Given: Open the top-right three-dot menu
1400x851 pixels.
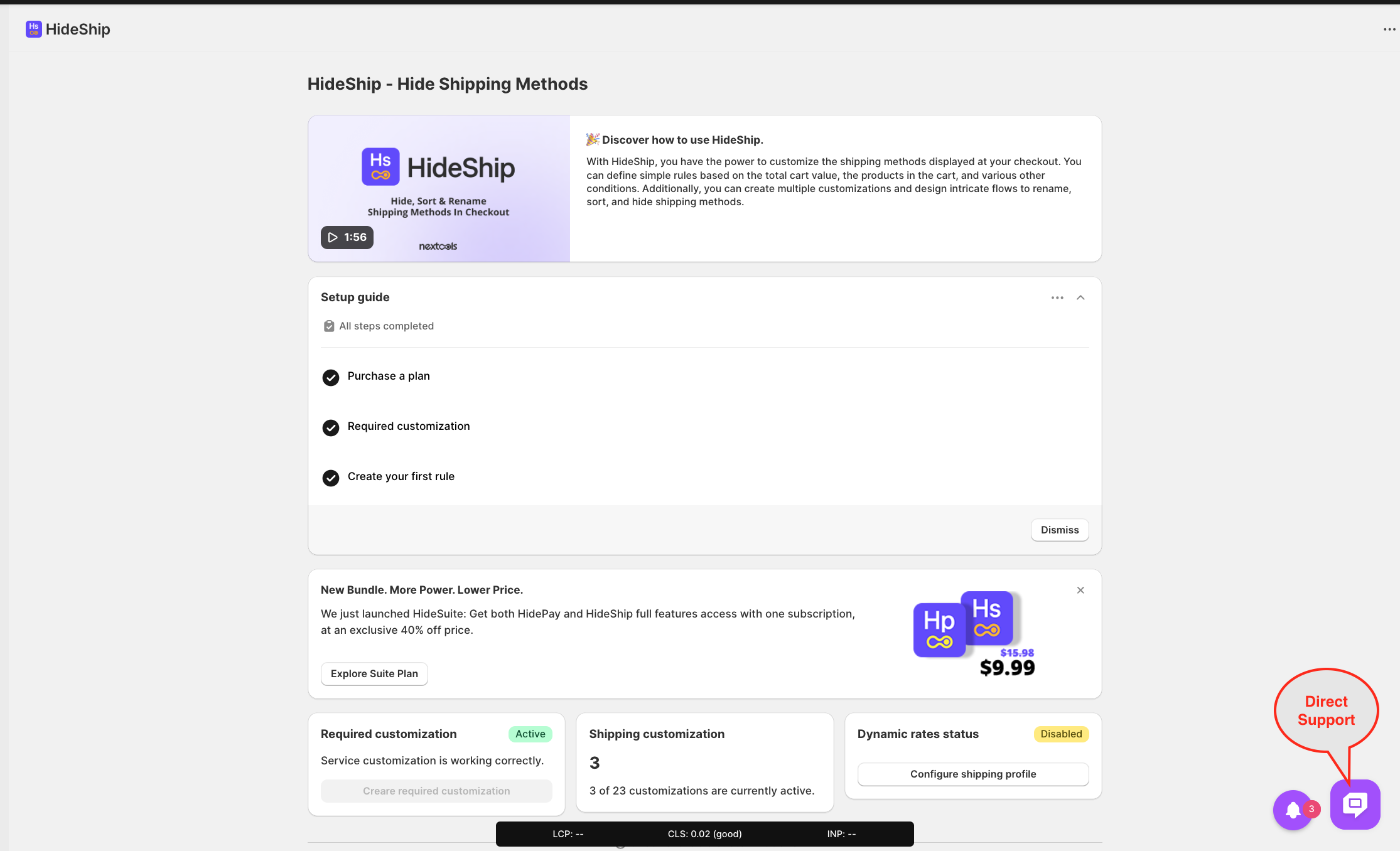Looking at the screenshot, I should (1389, 29).
